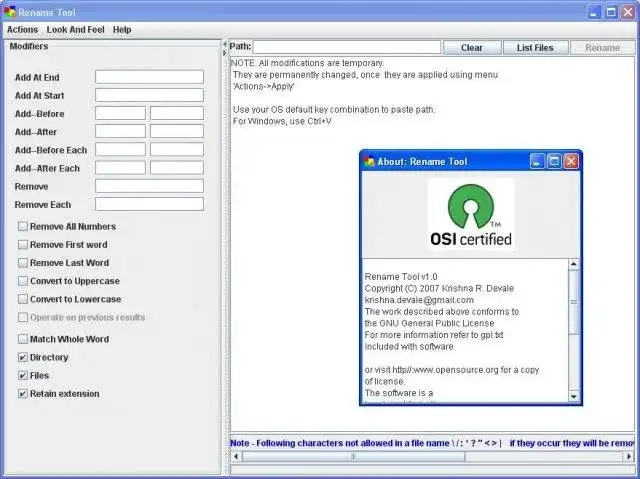Click the List Files button

(535, 48)
